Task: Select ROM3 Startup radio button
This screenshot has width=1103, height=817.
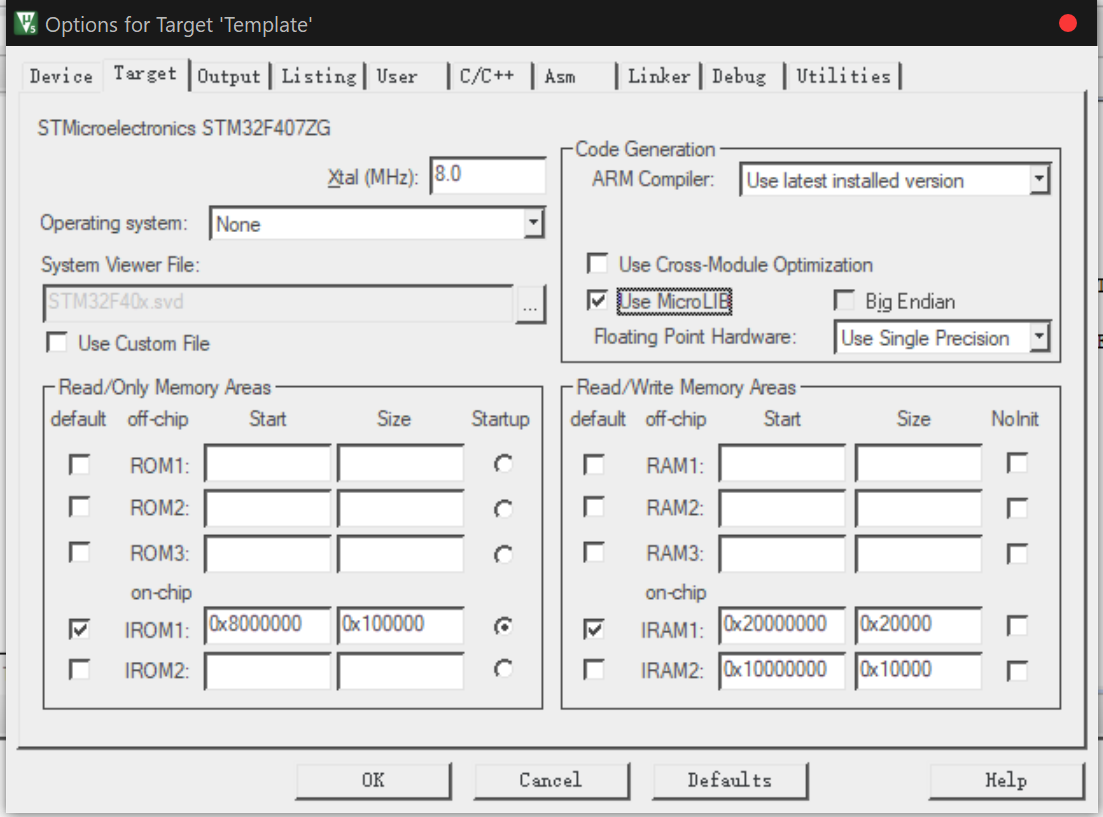Action: pos(503,555)
